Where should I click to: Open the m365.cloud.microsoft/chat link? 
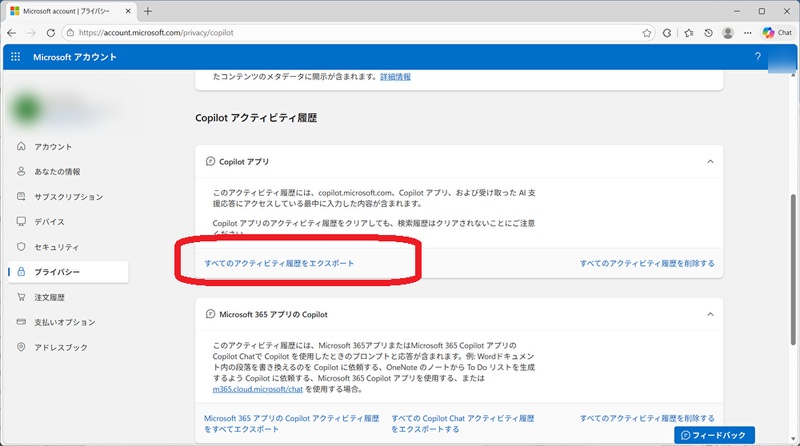(x=258, y=389)
